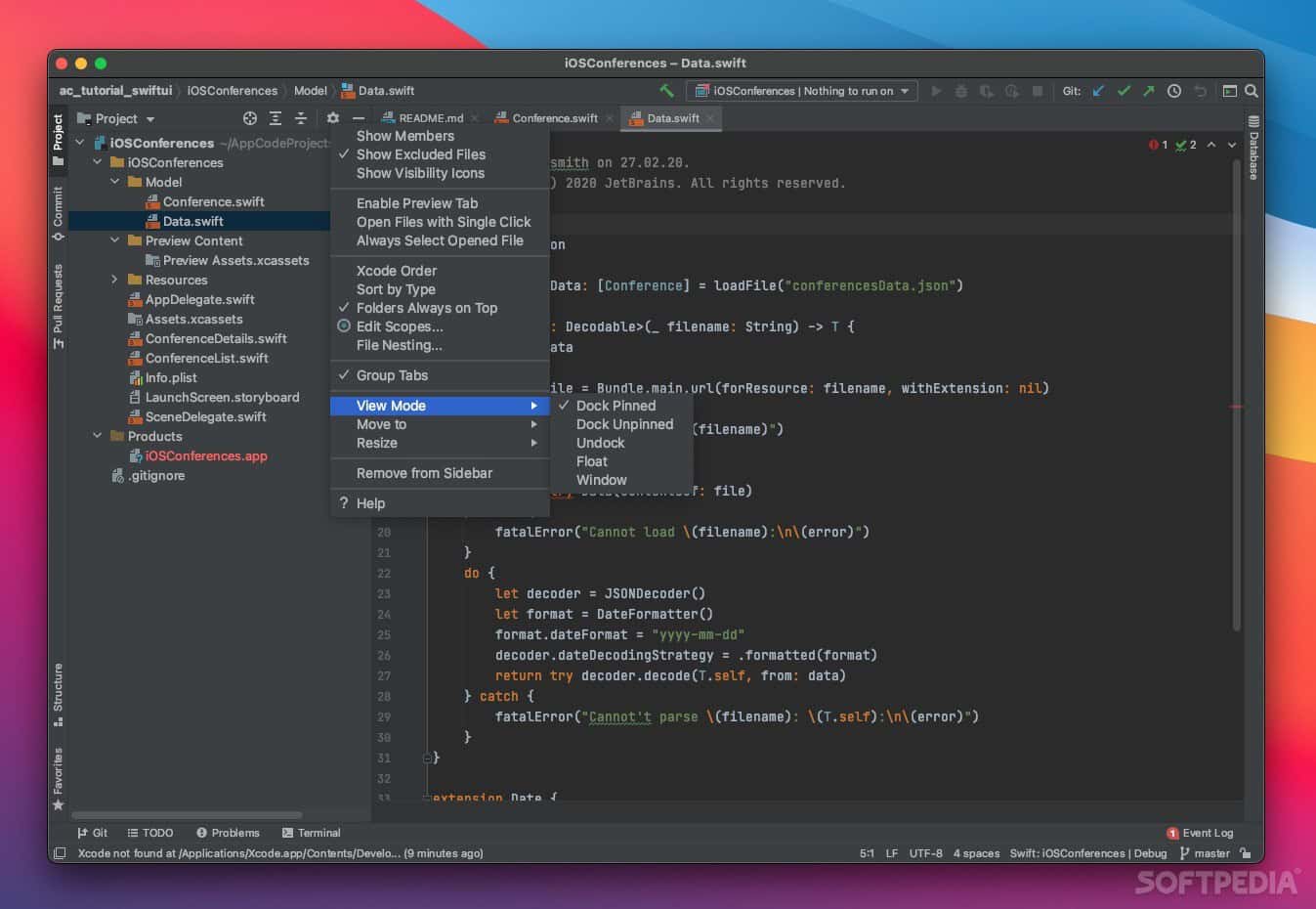Open the Commit tool window

58,212
